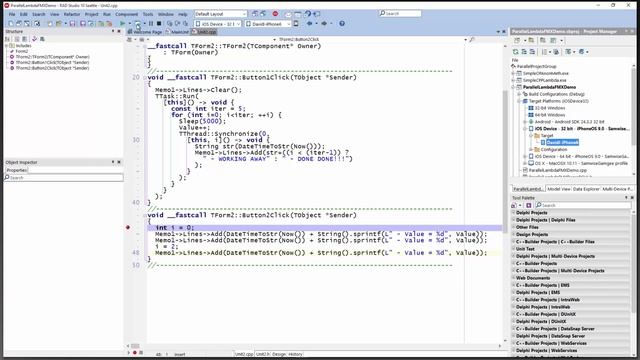Image resolution: width=640 pixels, height=360 pixels.
Task: Click the first sort icon in the Structure toolbar
Action: 7,39
